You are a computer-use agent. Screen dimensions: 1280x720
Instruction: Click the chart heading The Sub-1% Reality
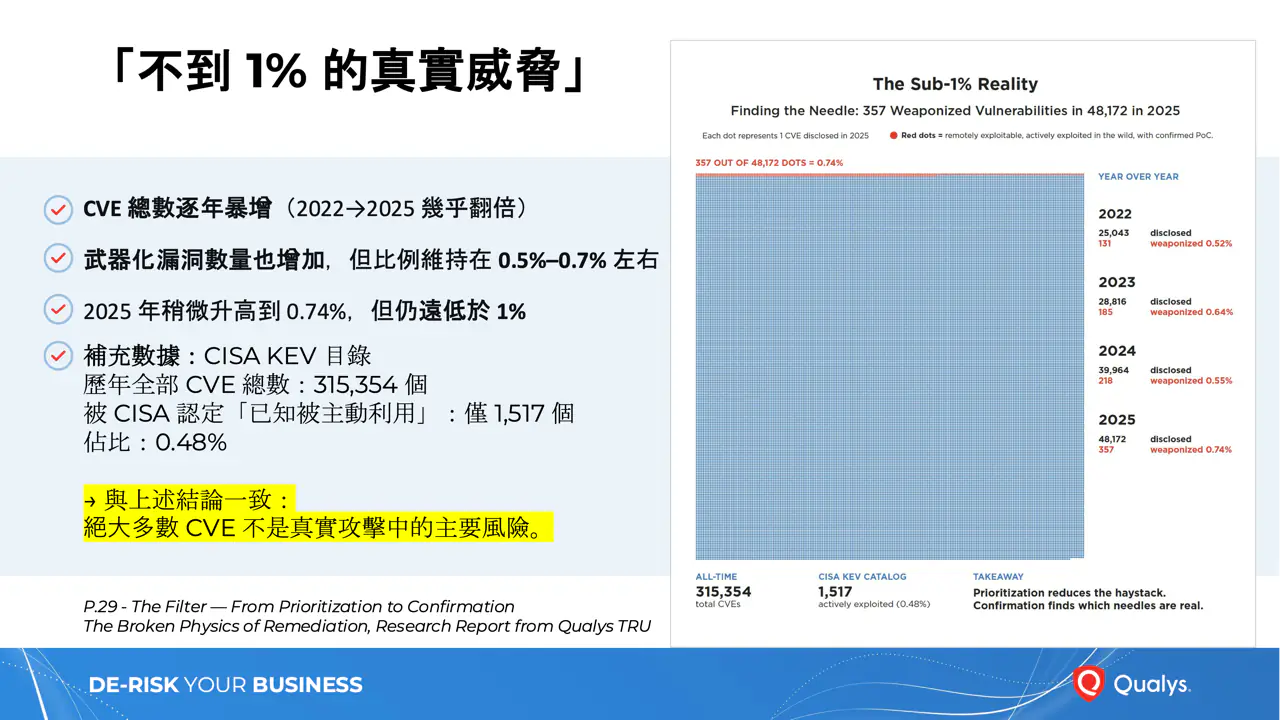955,84
